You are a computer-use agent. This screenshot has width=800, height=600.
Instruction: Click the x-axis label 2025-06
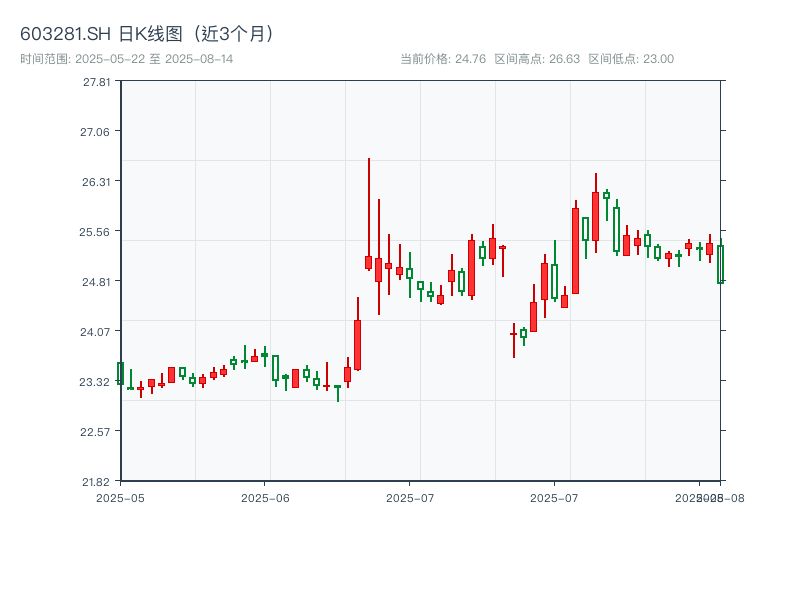[x=265, y=498]
